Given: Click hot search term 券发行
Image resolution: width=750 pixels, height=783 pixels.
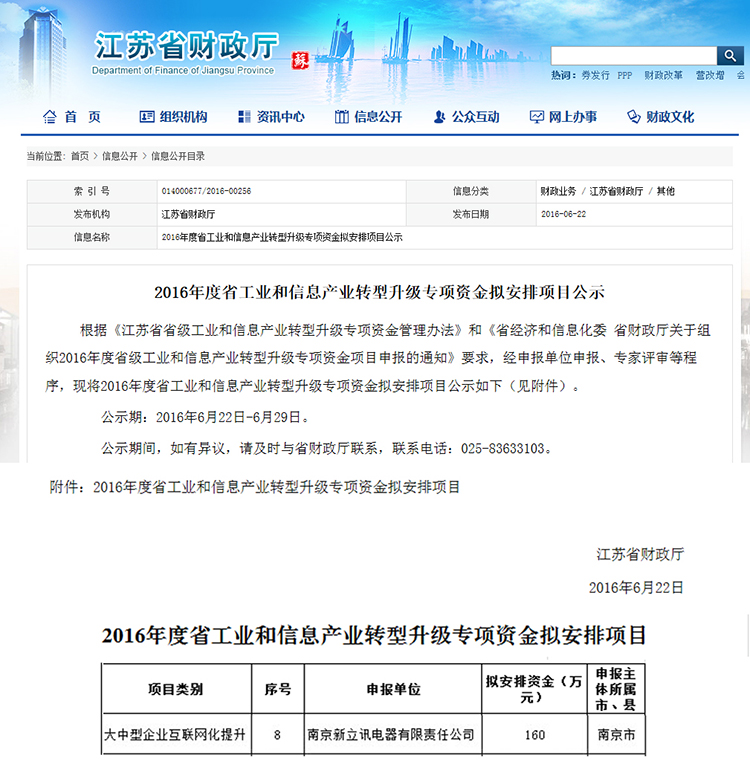Looking at the screenshot, I should pyautogui.click(x=595, y=75).
